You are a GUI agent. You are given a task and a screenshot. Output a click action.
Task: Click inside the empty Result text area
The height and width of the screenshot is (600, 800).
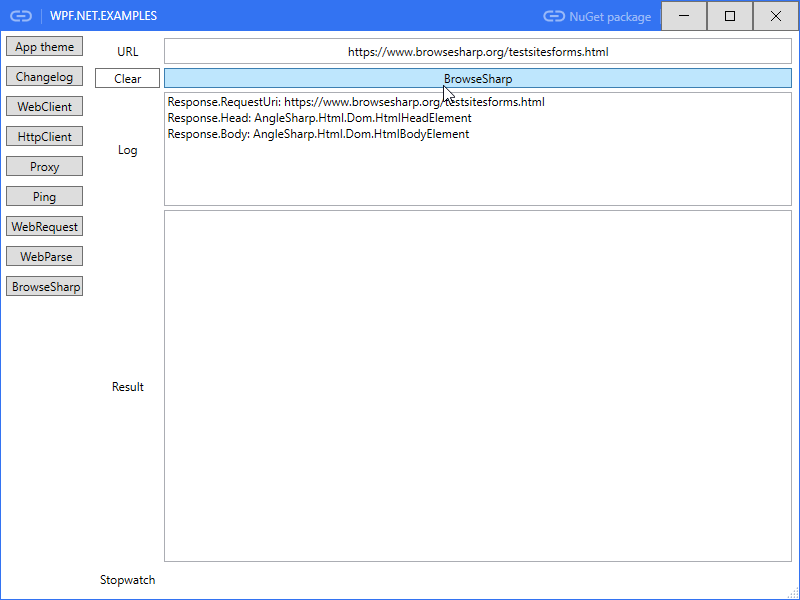[478, 386]
